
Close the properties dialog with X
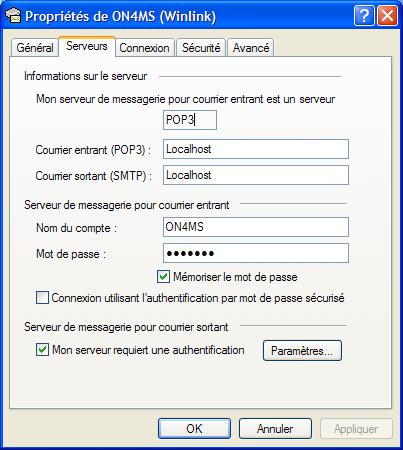pyautogui.click(x=387, y=16)
